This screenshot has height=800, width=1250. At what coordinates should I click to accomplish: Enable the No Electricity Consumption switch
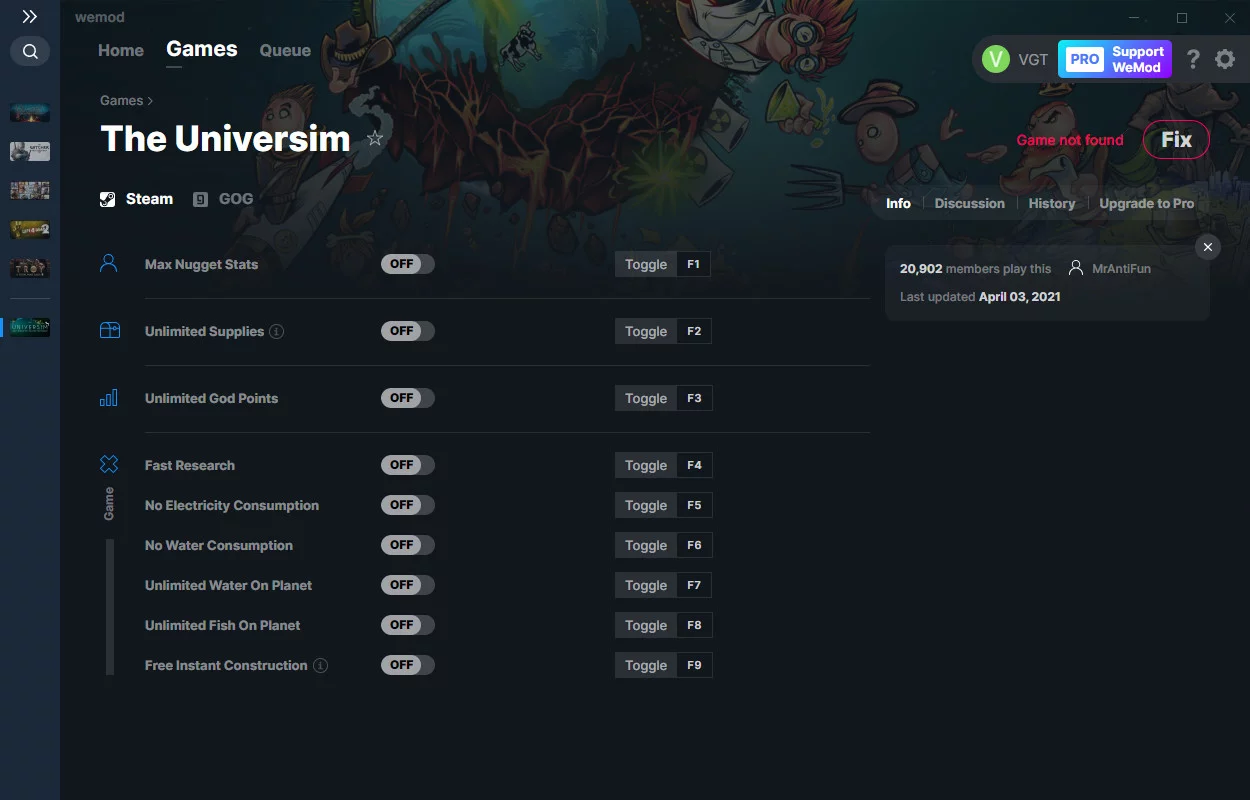click(408, 505)
